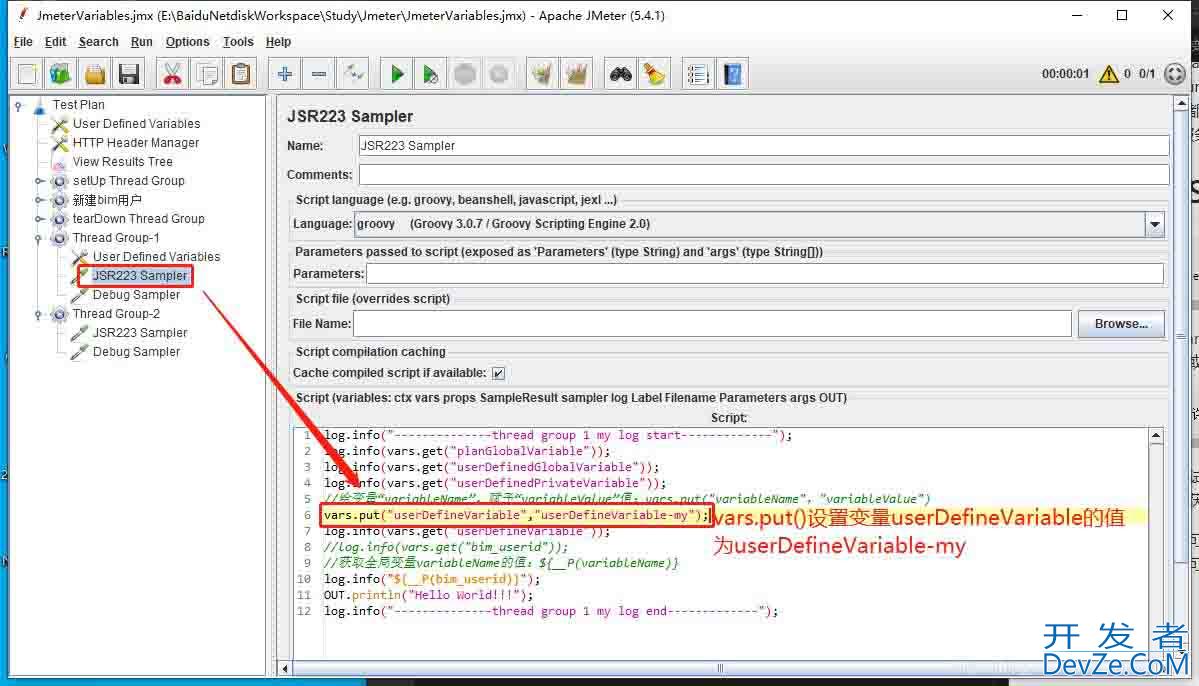Open the Edit menu
The image size is (1199, 686).
pos(55,42)
